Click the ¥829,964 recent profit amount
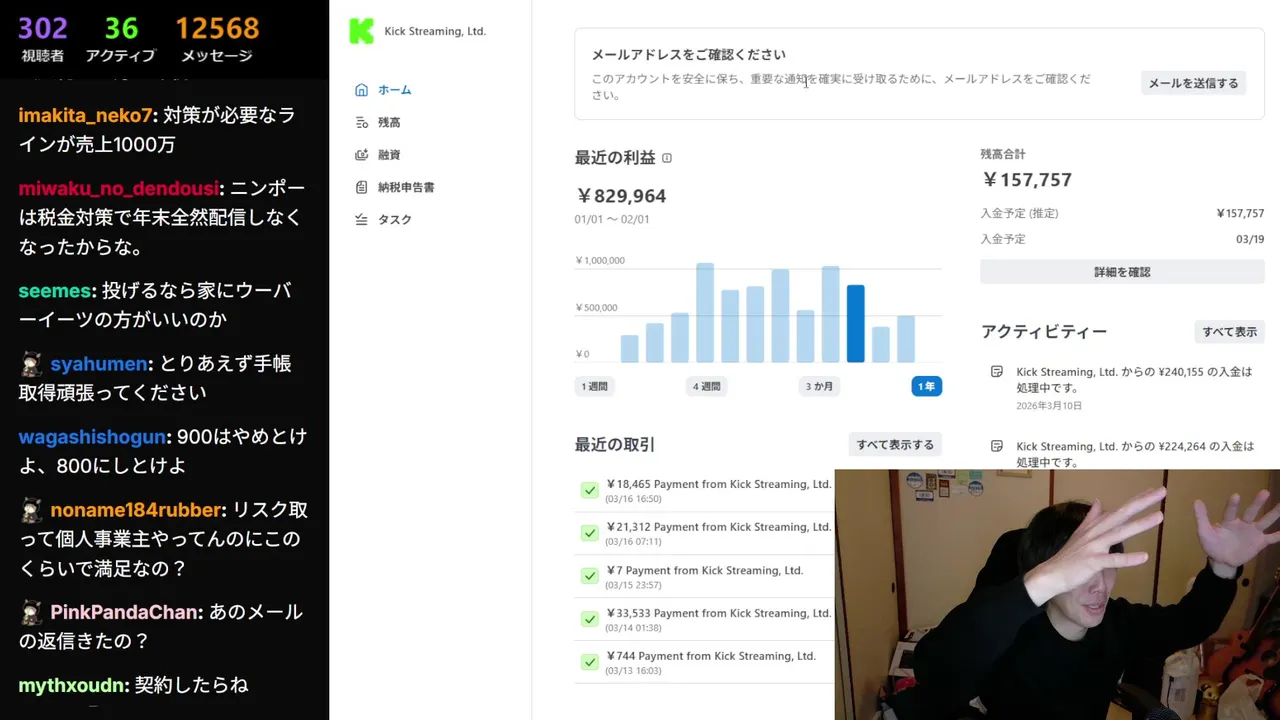This screenshot has width=1280, height=720. tap(621, 196)
